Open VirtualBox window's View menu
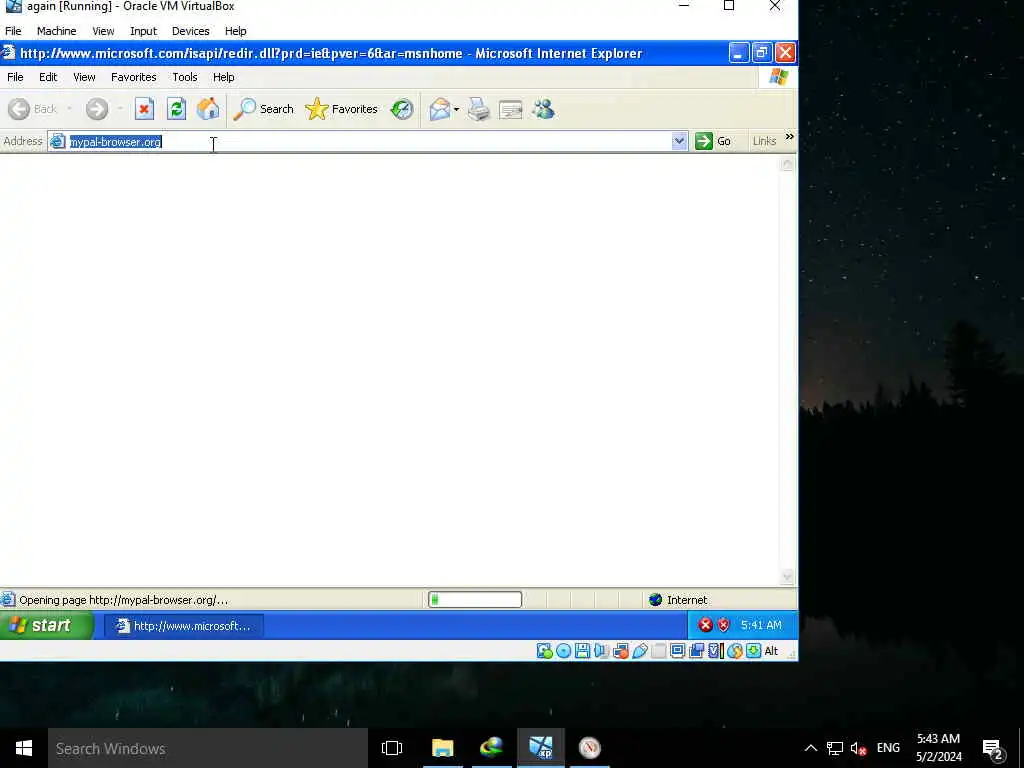Image resolution: width=1024 pixels, height=768 pixels. (x=103, y=31)
